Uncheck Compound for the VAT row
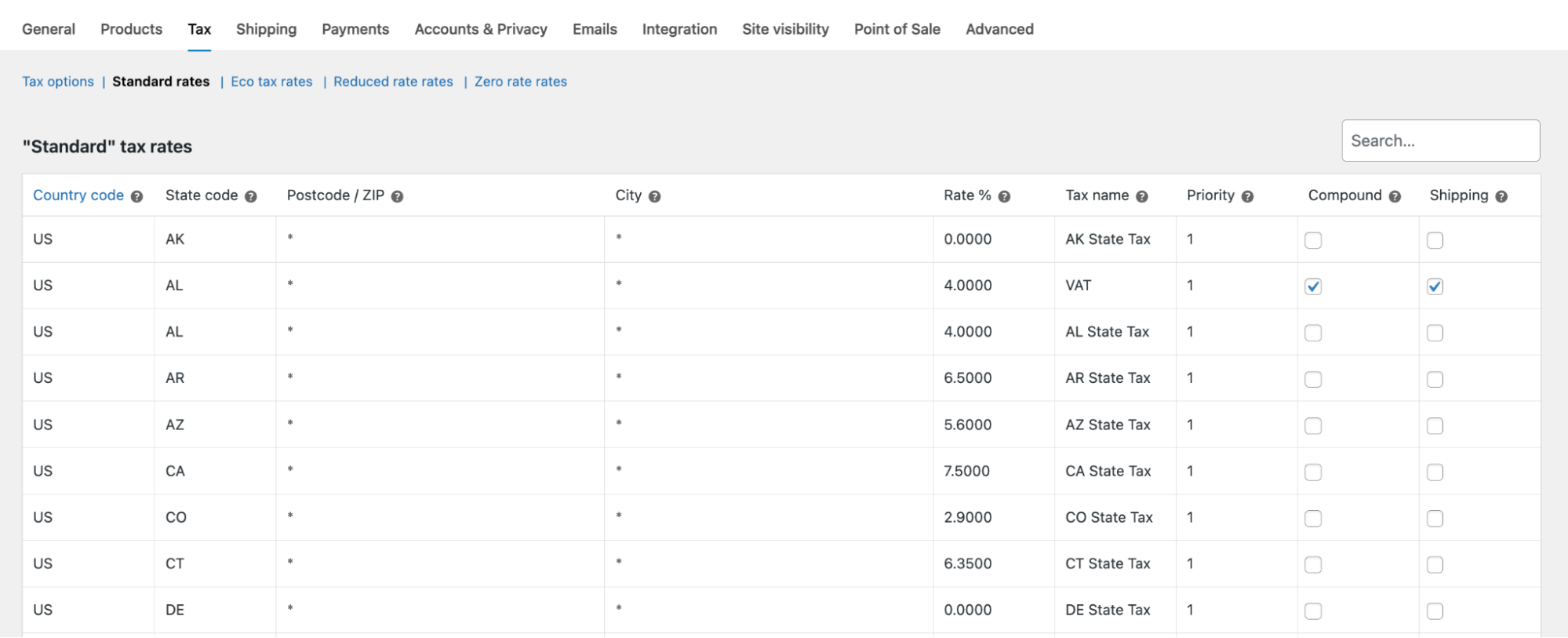Viewport: 1568px width, 638px height. [x=1313, y=286]
